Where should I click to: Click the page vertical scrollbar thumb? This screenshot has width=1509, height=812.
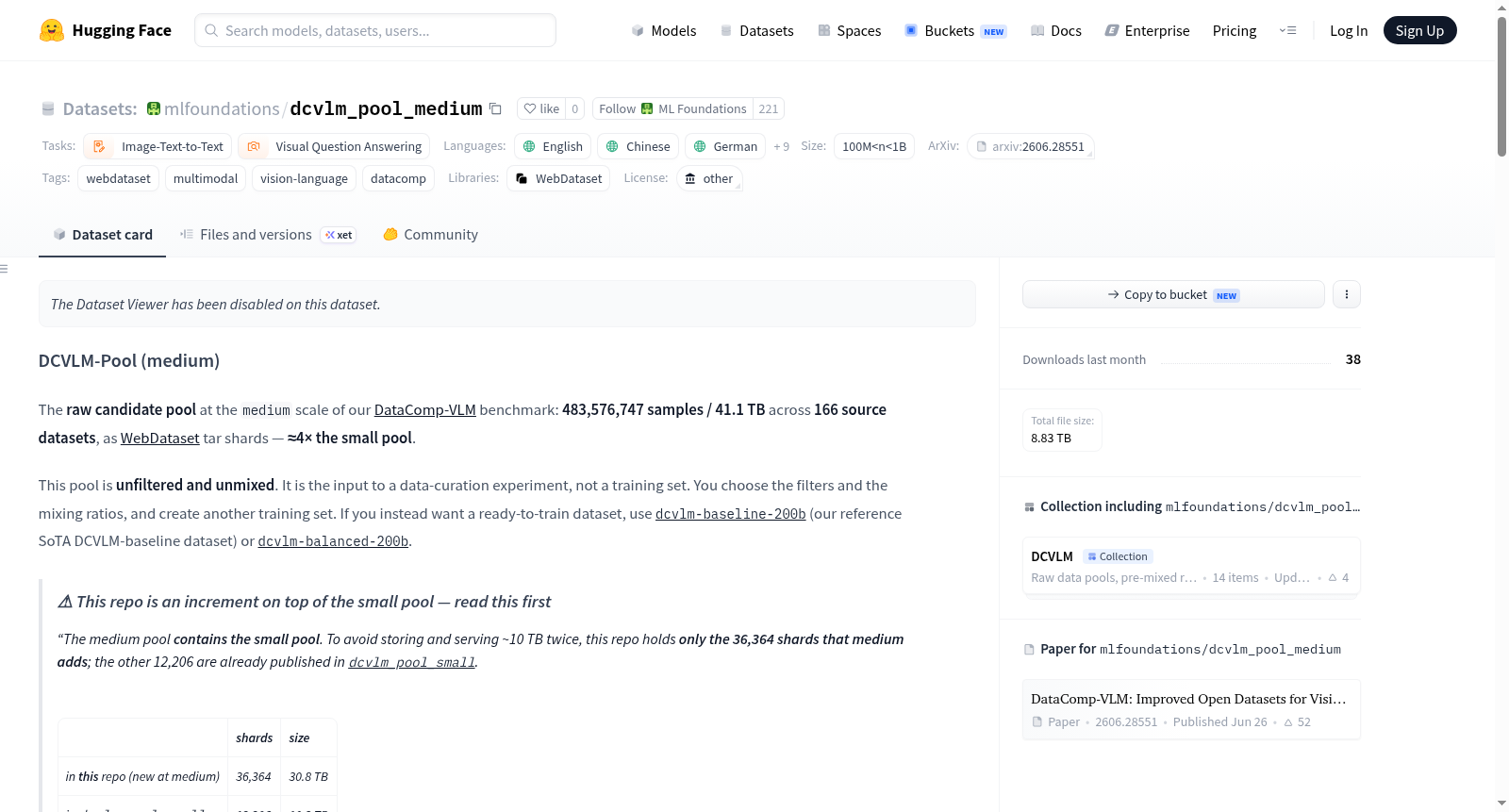tap(1501, 85)
